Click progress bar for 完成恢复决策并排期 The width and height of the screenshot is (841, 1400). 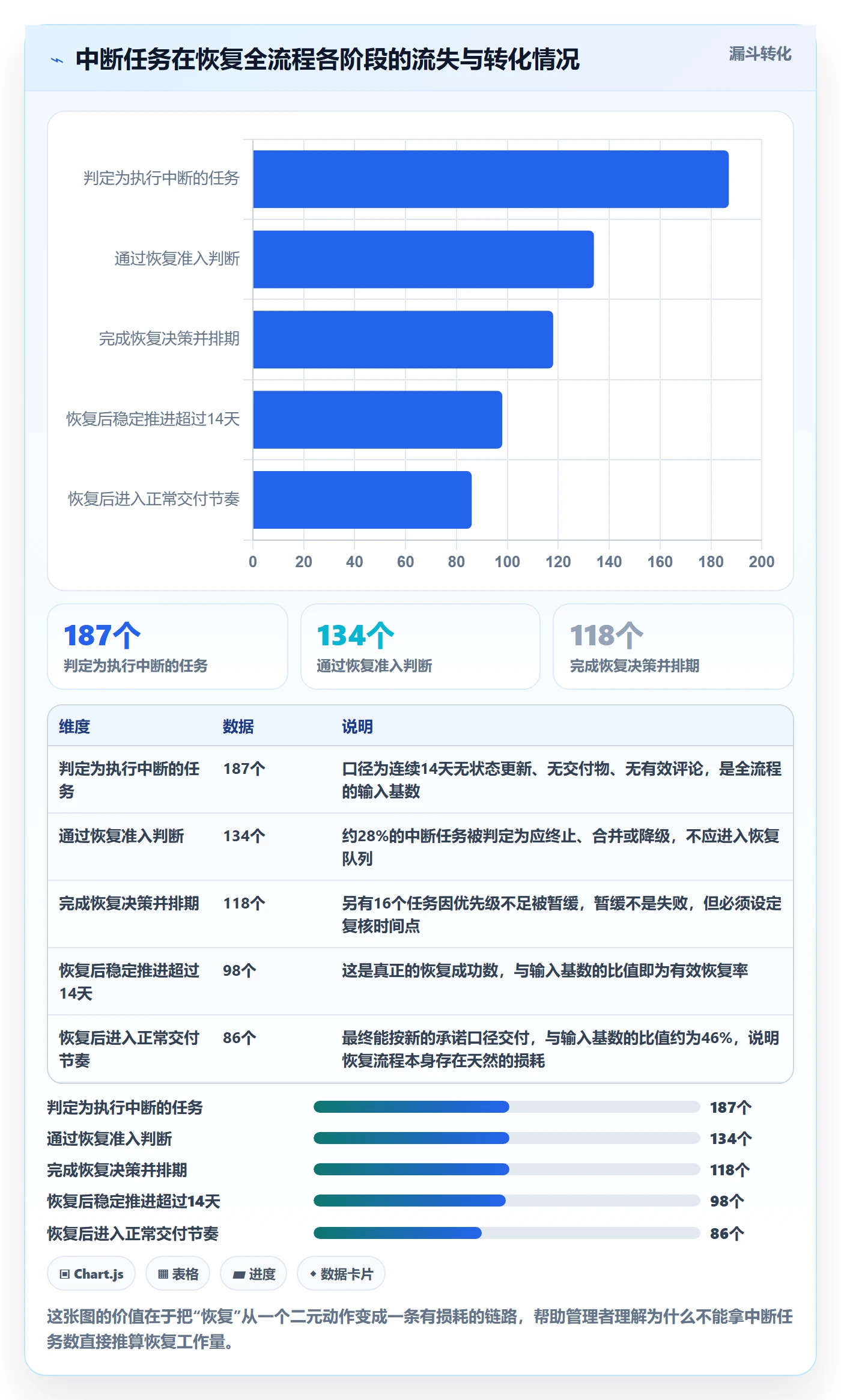tap(507, 1169)
